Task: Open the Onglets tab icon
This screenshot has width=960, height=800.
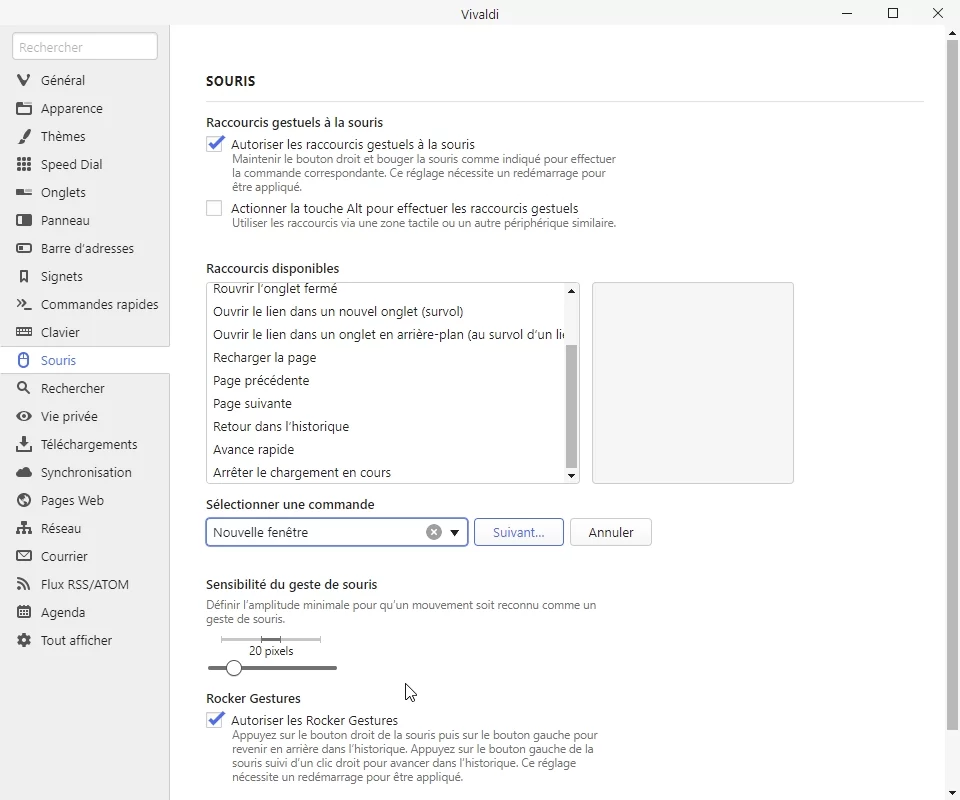Action: pyautogui.click(x=23, y=192)
